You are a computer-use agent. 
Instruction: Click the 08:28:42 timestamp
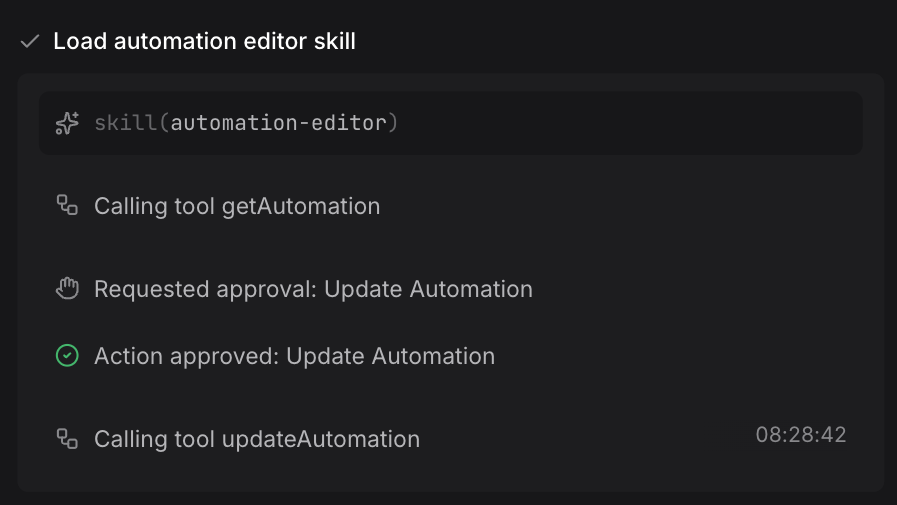coord(800,435)
